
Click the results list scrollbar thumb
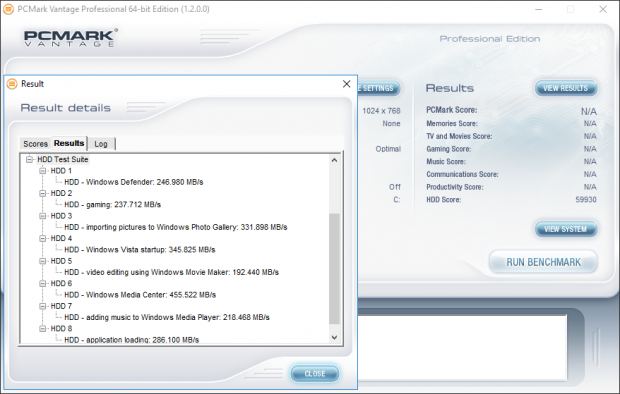[x=335, y=269]
